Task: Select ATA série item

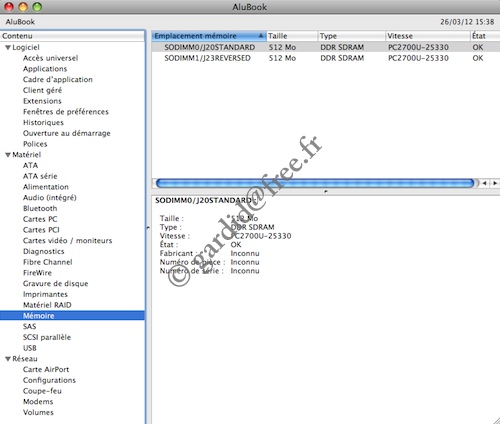Action: tap(40, 176)
